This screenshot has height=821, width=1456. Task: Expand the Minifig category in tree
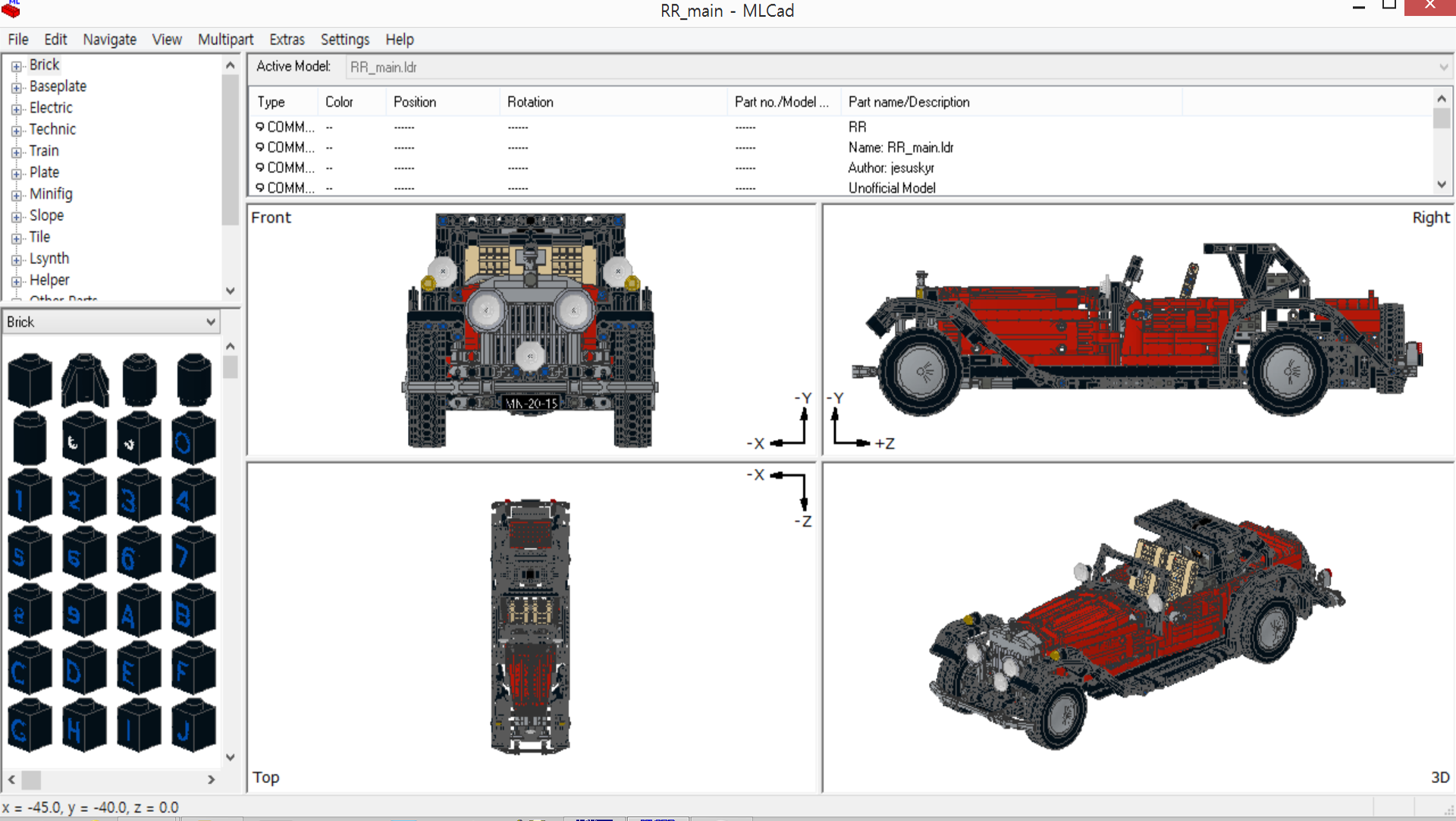coord(17,195)
